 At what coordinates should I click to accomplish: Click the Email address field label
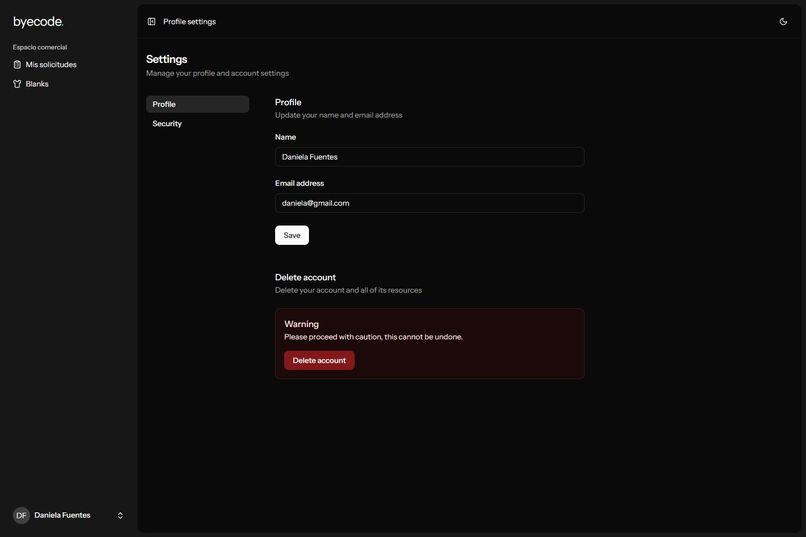300,183
